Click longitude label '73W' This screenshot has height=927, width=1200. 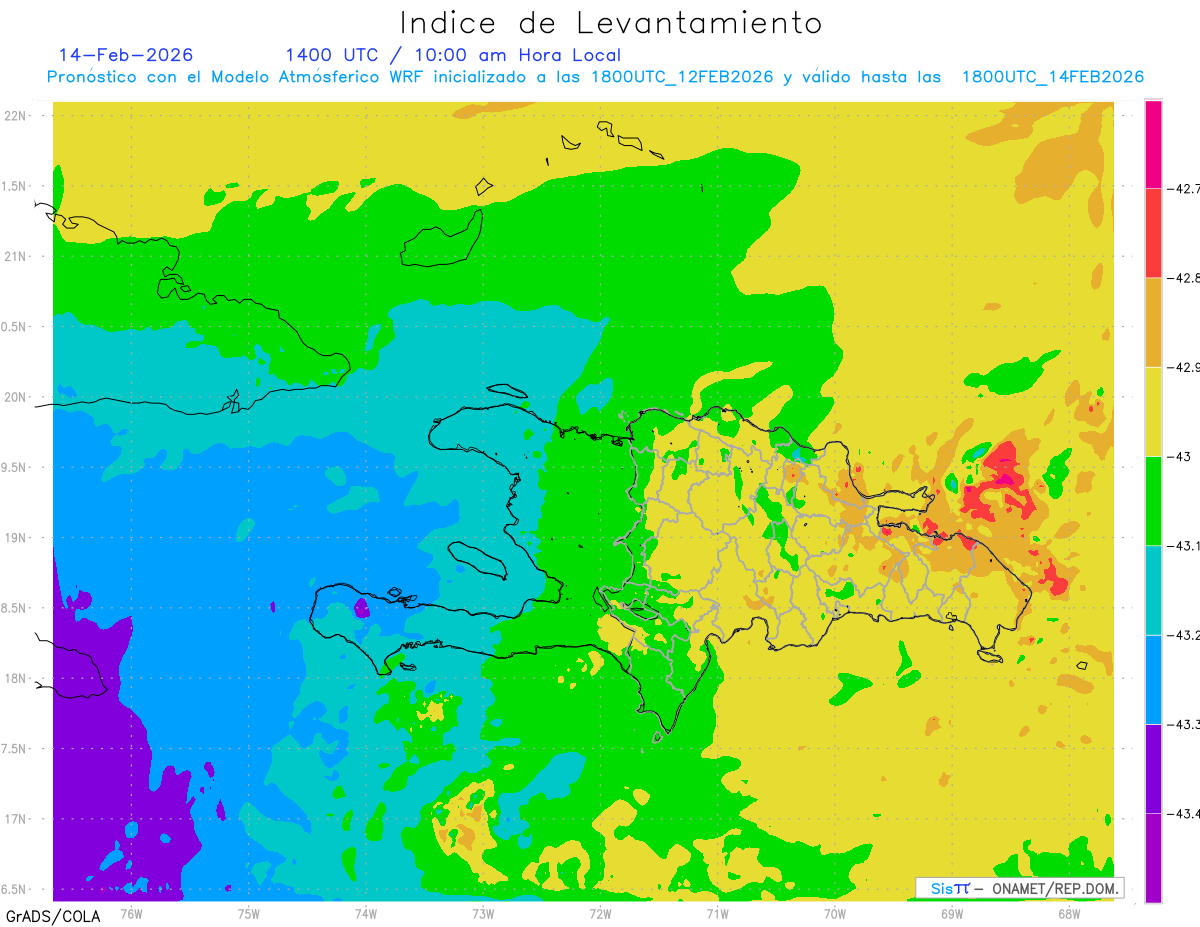(482, 912)
